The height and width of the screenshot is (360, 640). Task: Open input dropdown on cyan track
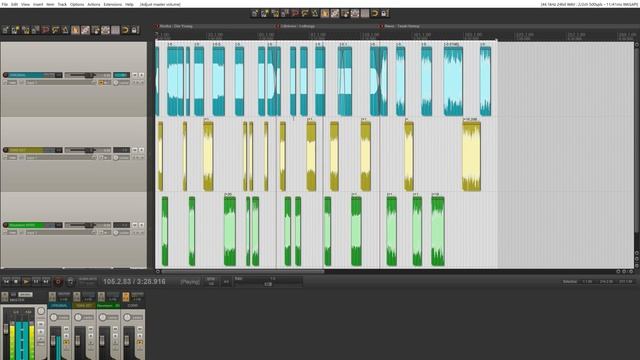point(60,82)
